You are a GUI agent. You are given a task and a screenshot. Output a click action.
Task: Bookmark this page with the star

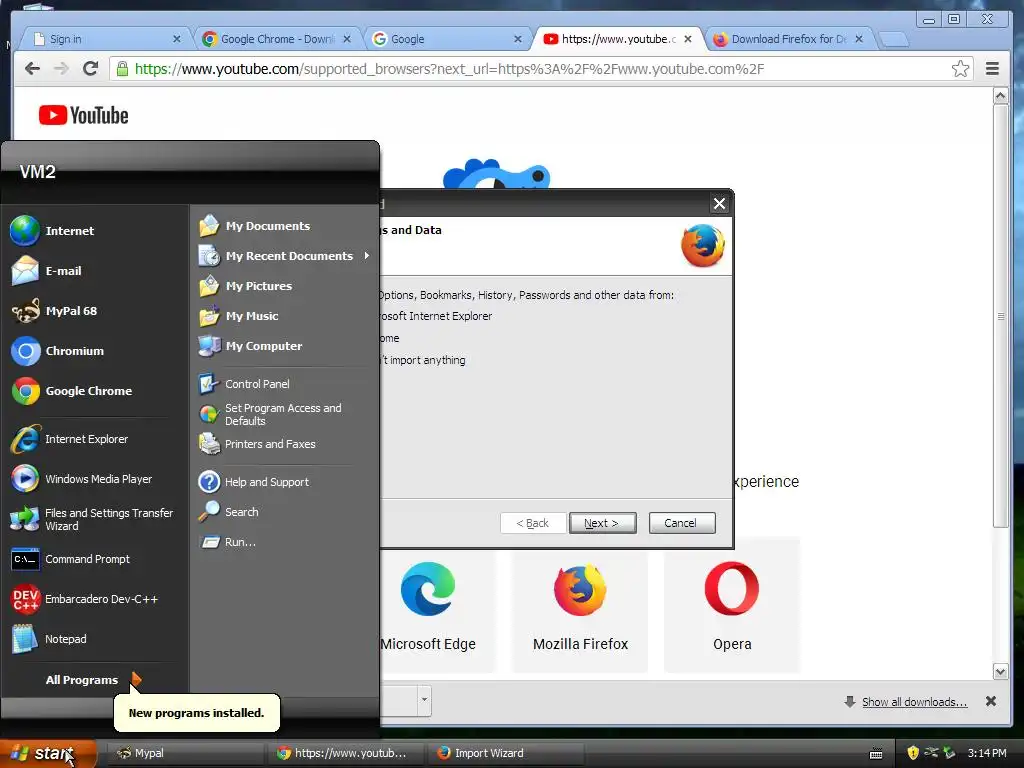960,69
